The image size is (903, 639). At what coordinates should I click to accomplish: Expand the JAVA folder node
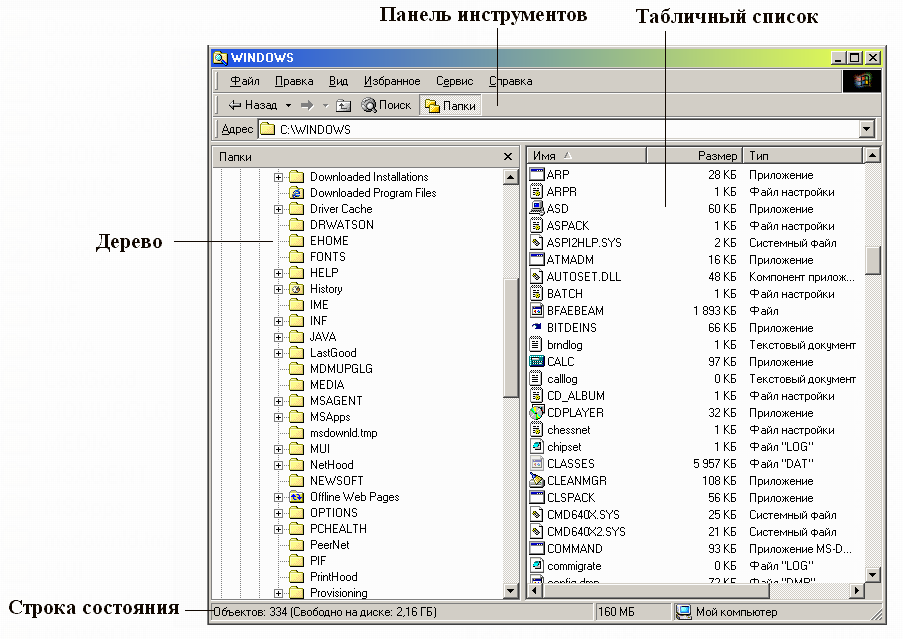pos(279,337)
